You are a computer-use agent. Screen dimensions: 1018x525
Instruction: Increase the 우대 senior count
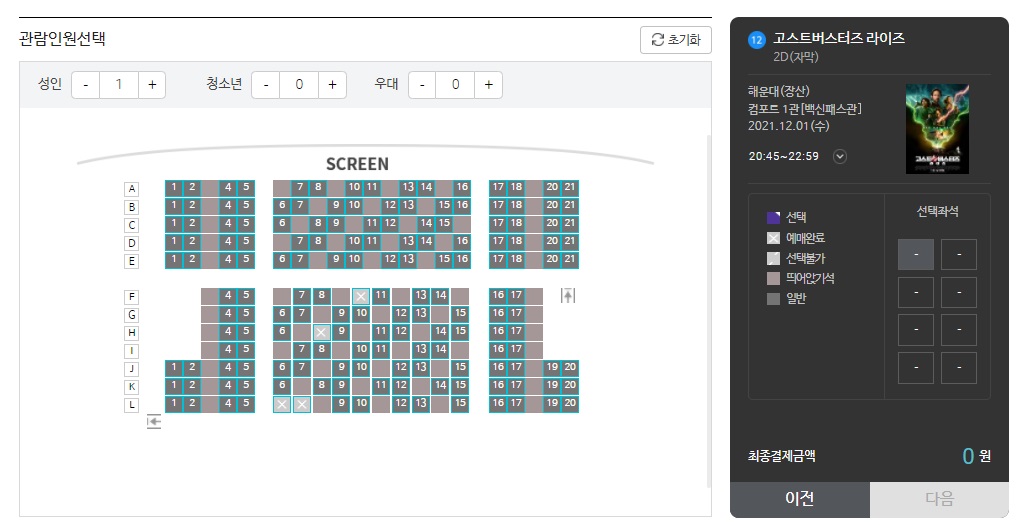pos(489,85)
